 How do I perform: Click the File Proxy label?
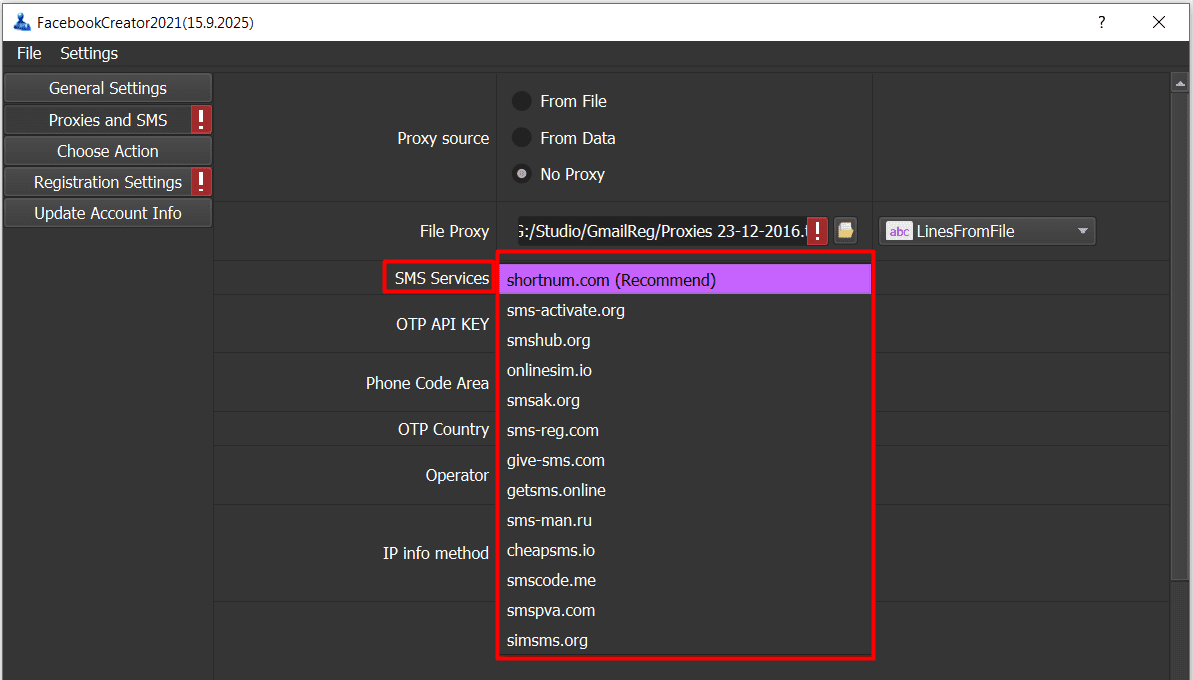454,231
